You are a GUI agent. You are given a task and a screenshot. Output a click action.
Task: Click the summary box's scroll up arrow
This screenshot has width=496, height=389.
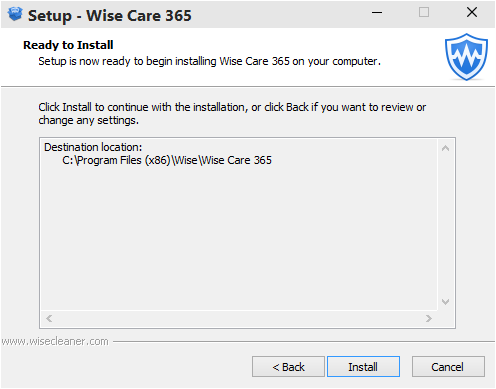pos(445,148)
